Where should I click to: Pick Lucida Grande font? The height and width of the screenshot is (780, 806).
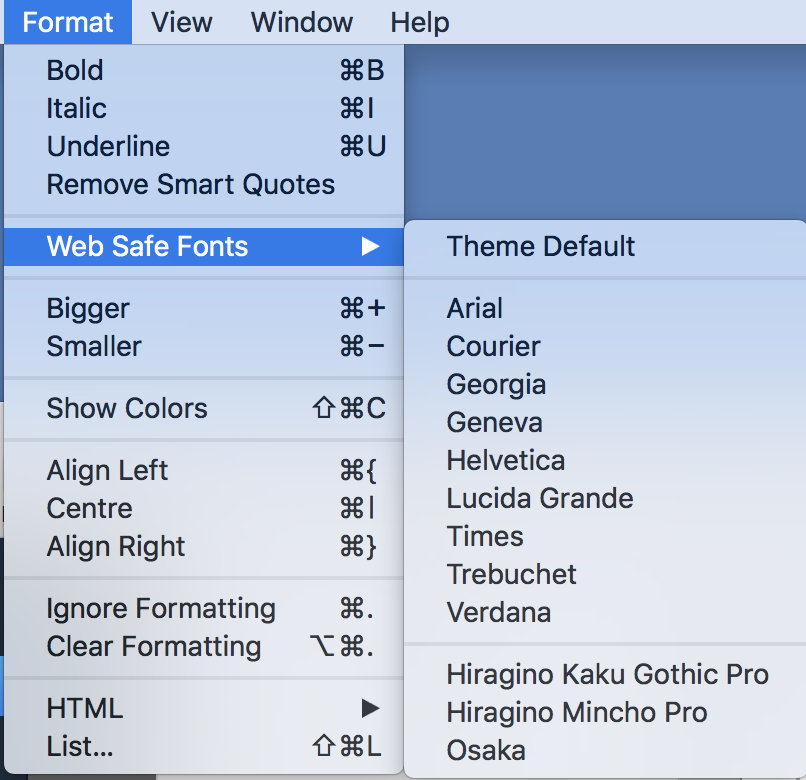(x=605, y=498)
